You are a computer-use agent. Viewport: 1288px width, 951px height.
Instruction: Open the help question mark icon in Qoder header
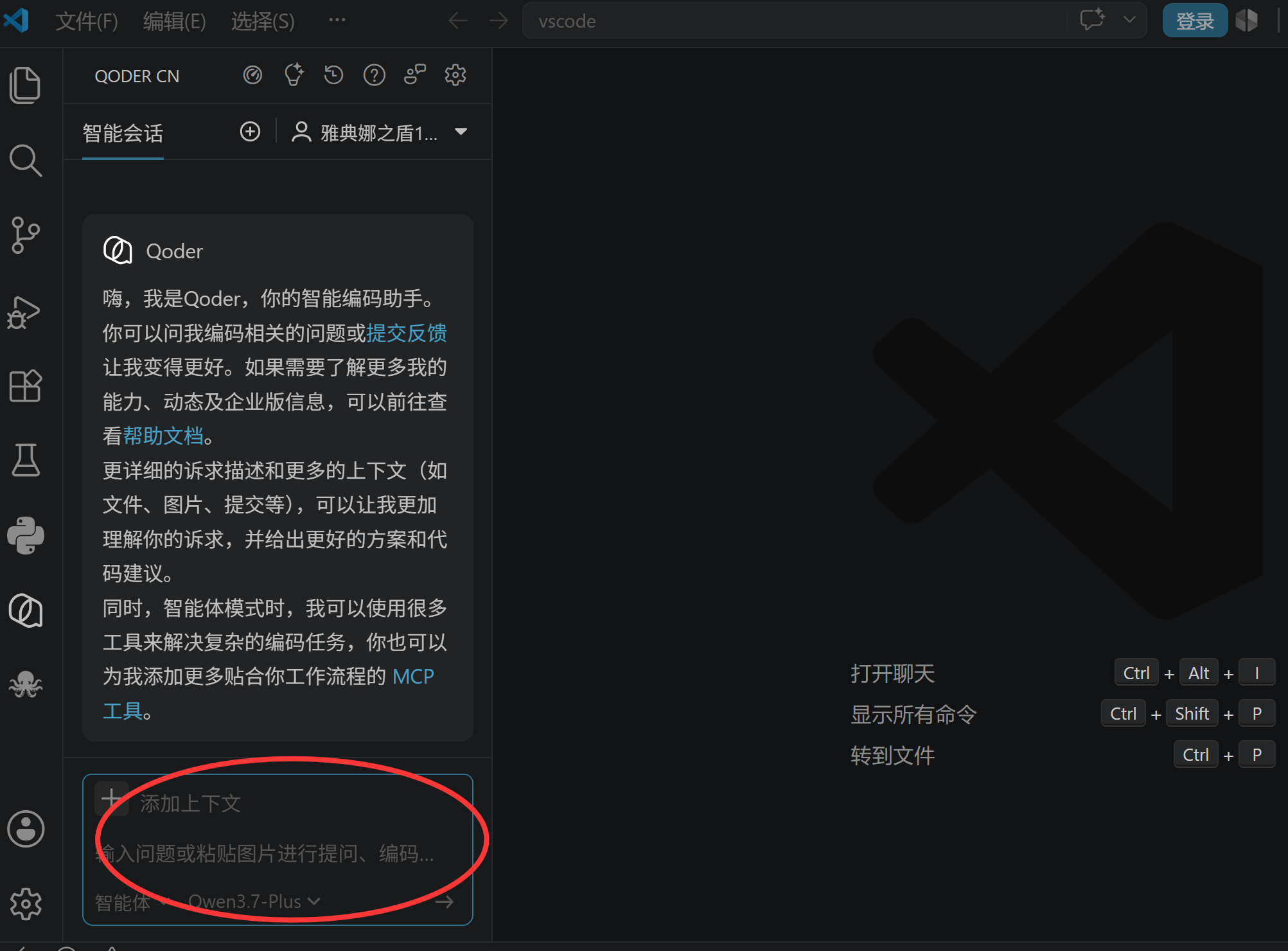pos(374,75)
